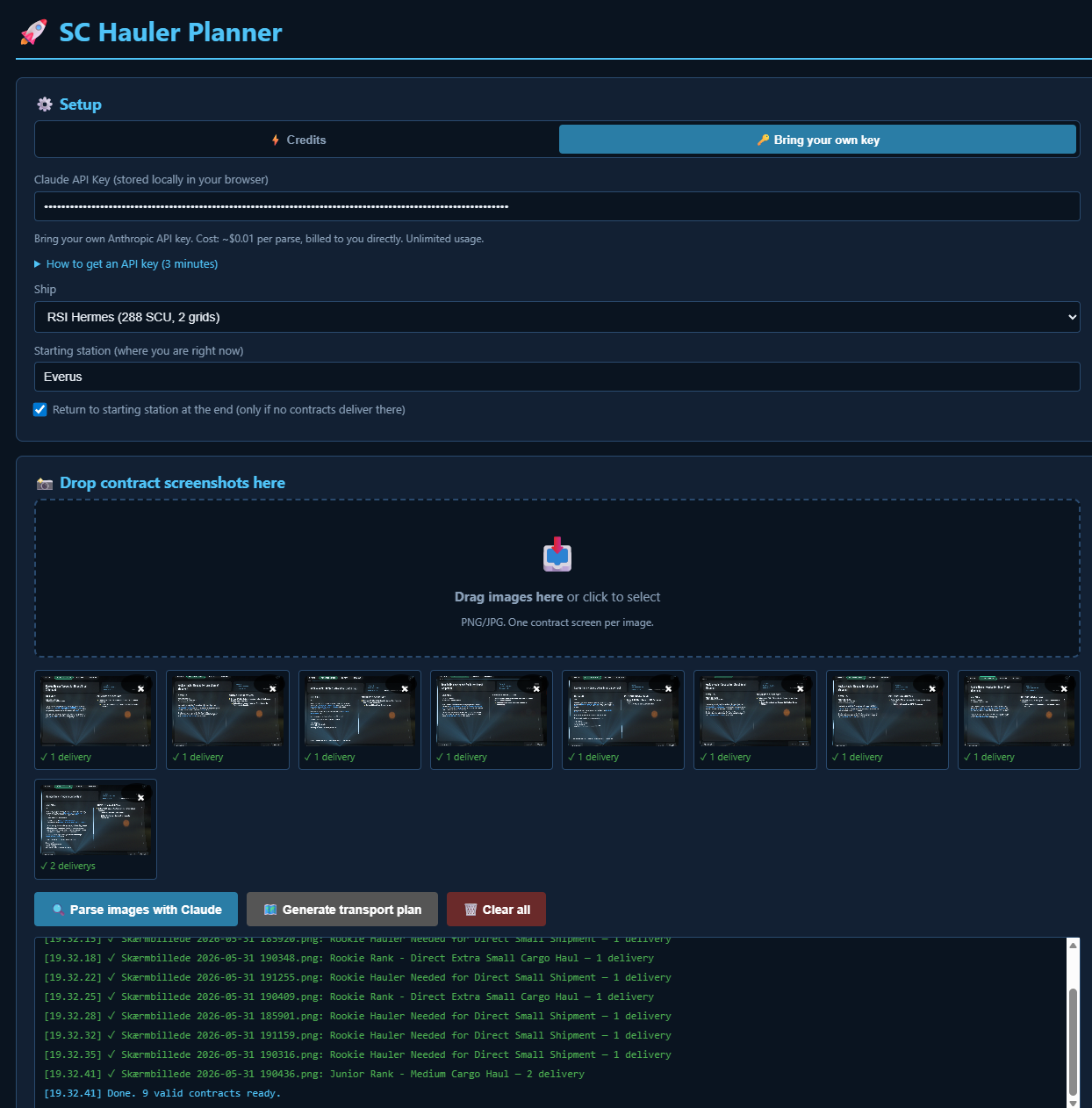Remove the first top-row thumbnail with its X
This screenshot has height=1108, width=1092.
(140, 688)
